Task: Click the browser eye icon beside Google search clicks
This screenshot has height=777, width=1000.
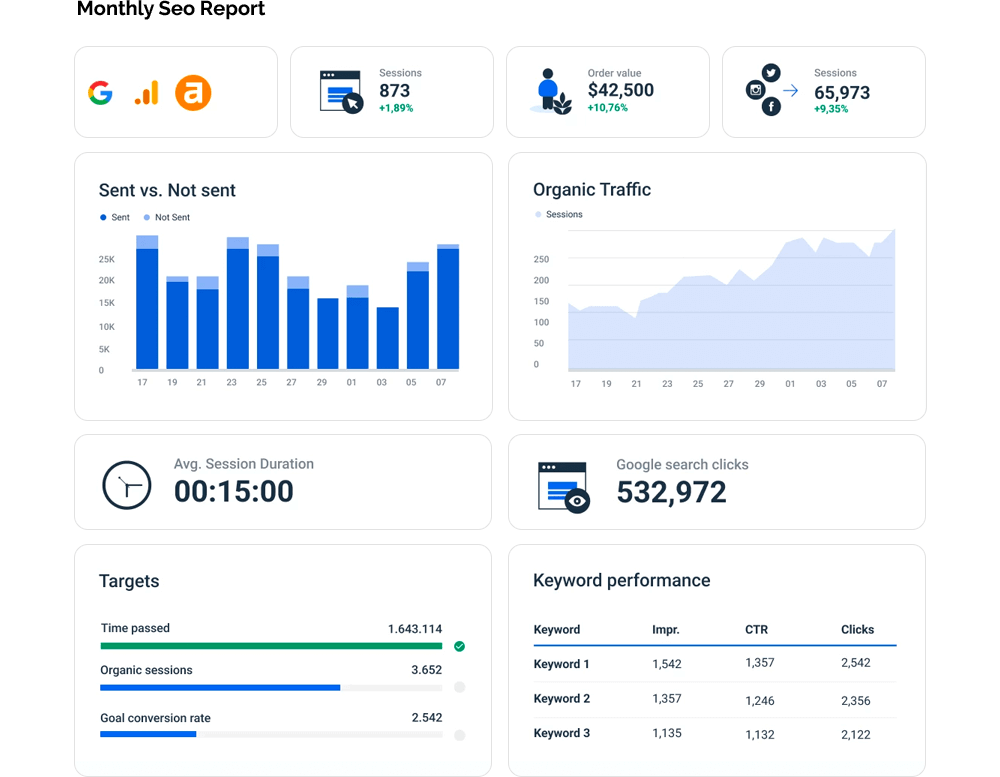Action: click(x=564, y=487)
